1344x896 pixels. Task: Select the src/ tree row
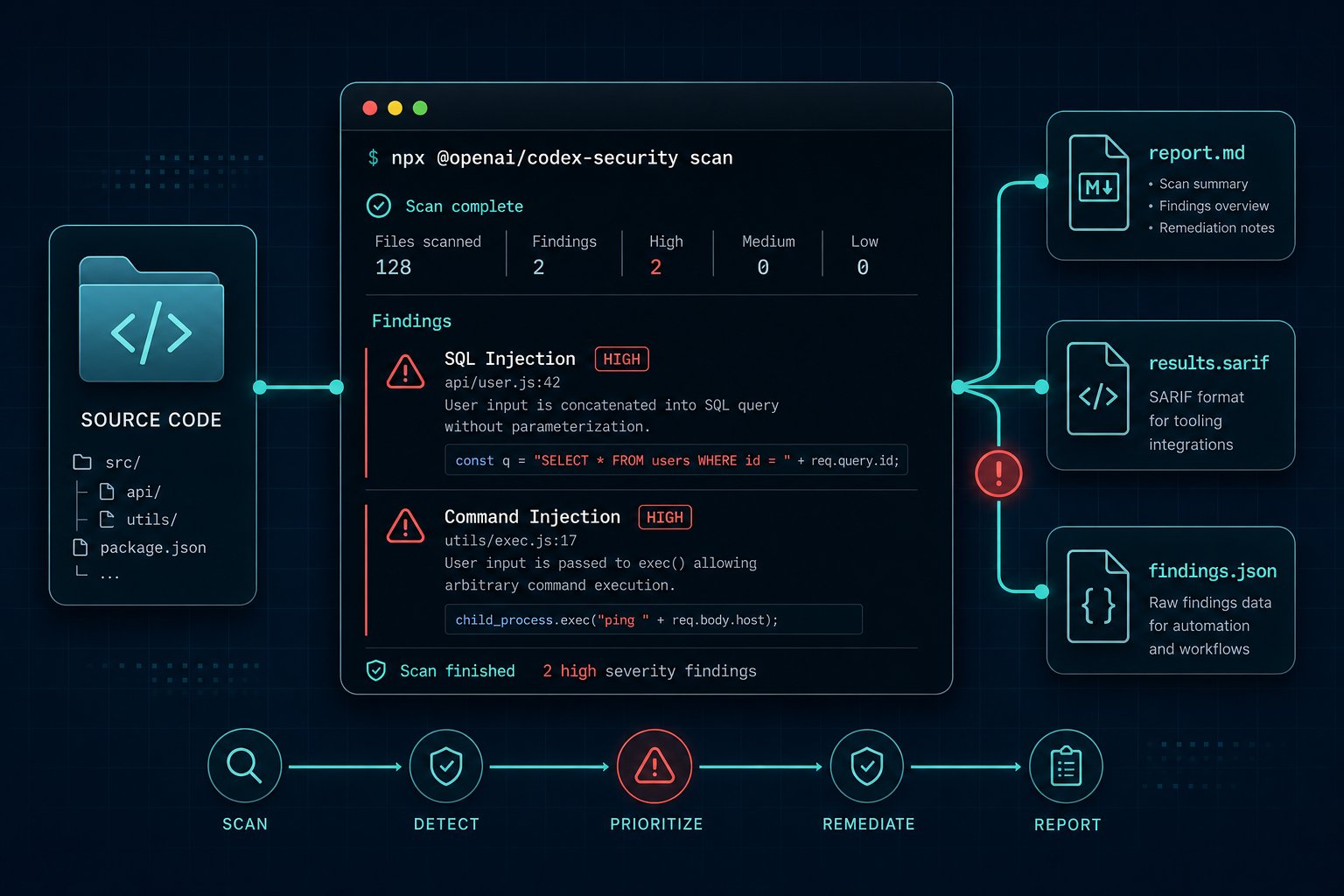107,462
